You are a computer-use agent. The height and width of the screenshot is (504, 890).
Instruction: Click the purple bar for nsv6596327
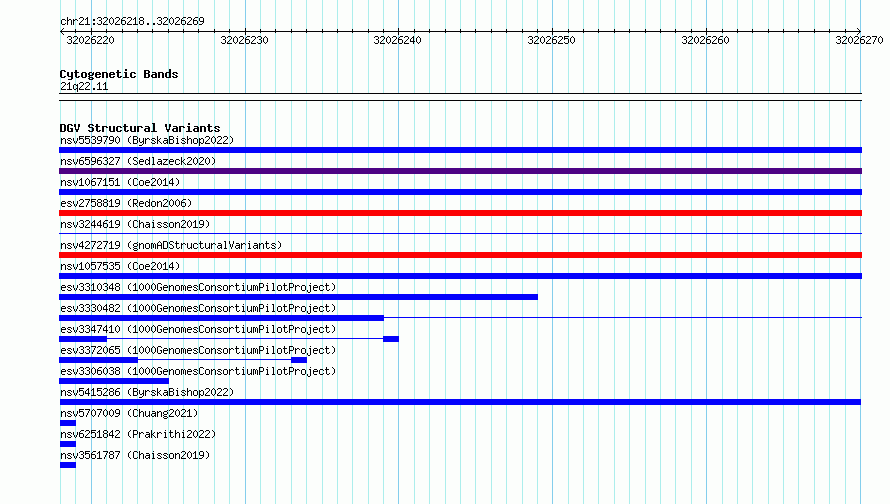(460, 171)
